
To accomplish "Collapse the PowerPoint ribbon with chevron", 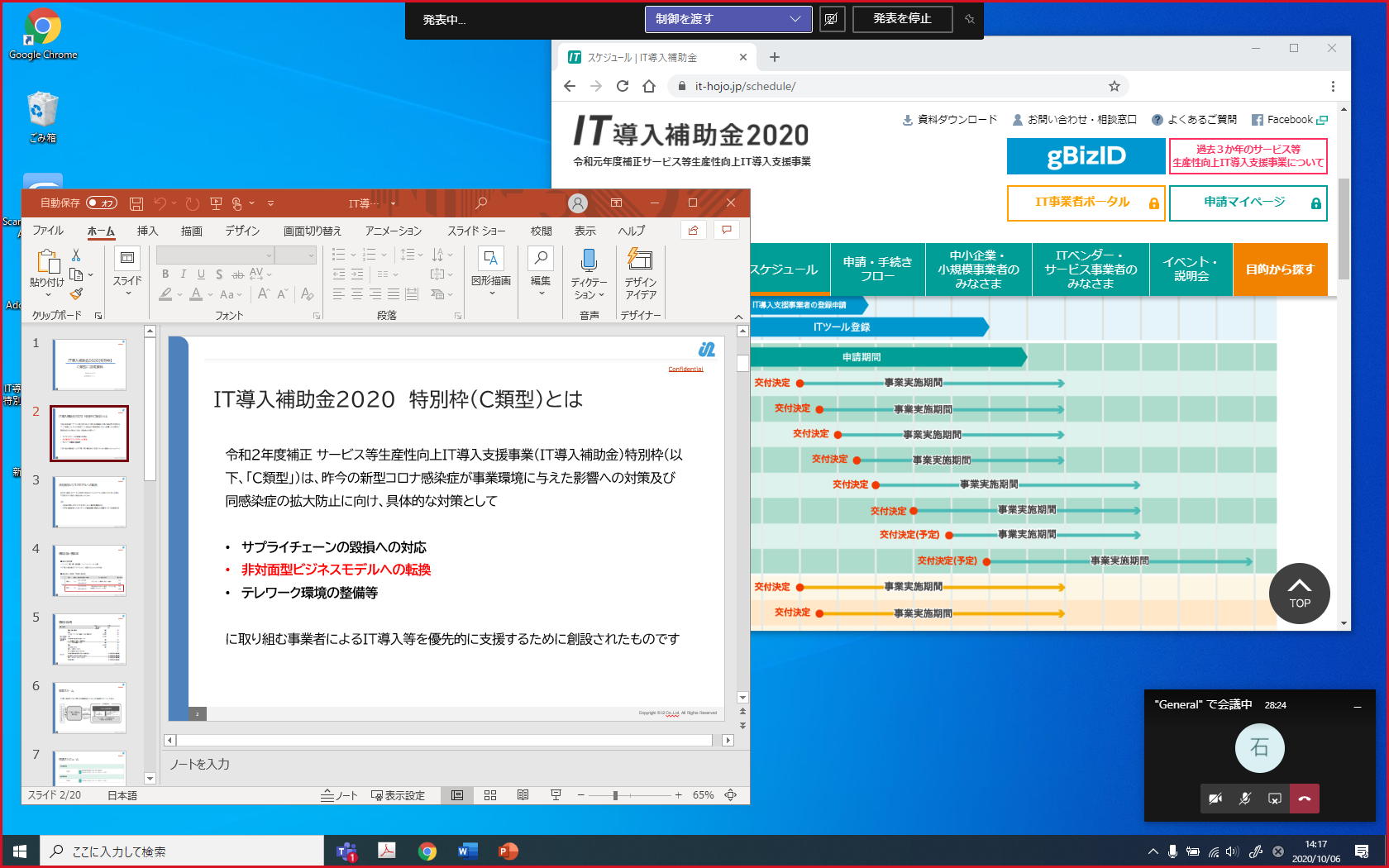I will [x=738, y=317].
